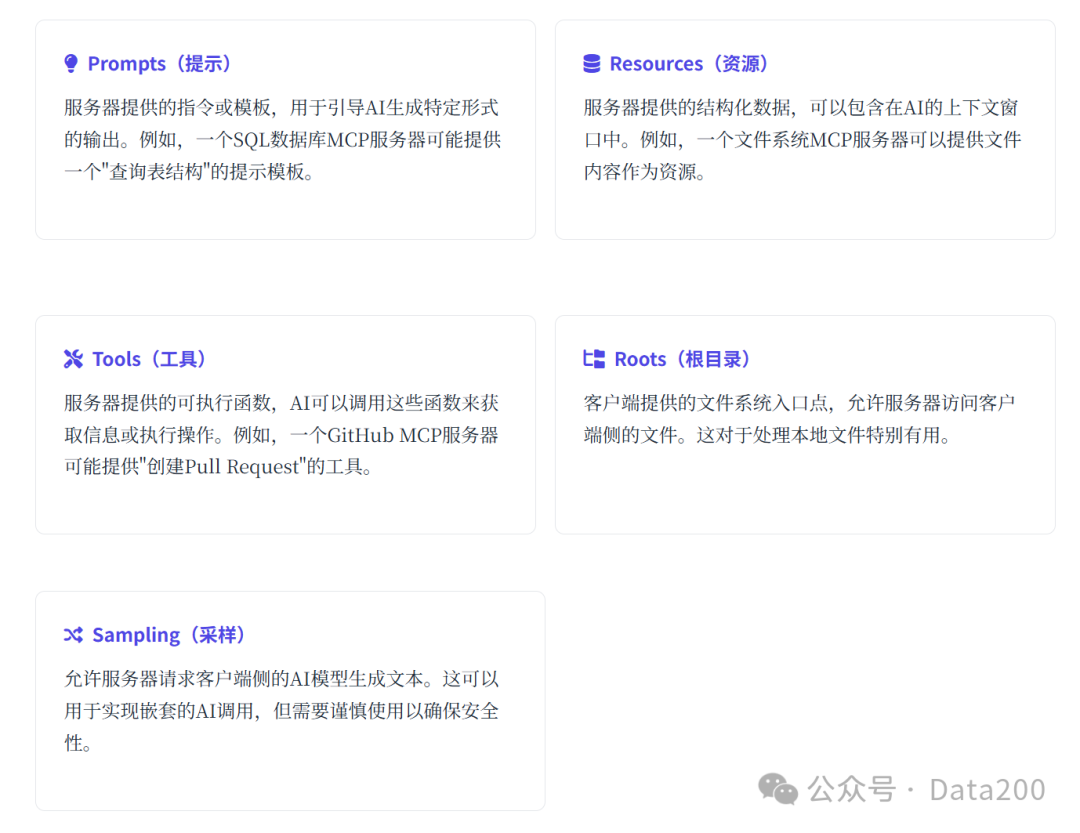The image size is (1080, 833).
Task: Click the Roots（根目录）title text
Action: pos(677,358)
